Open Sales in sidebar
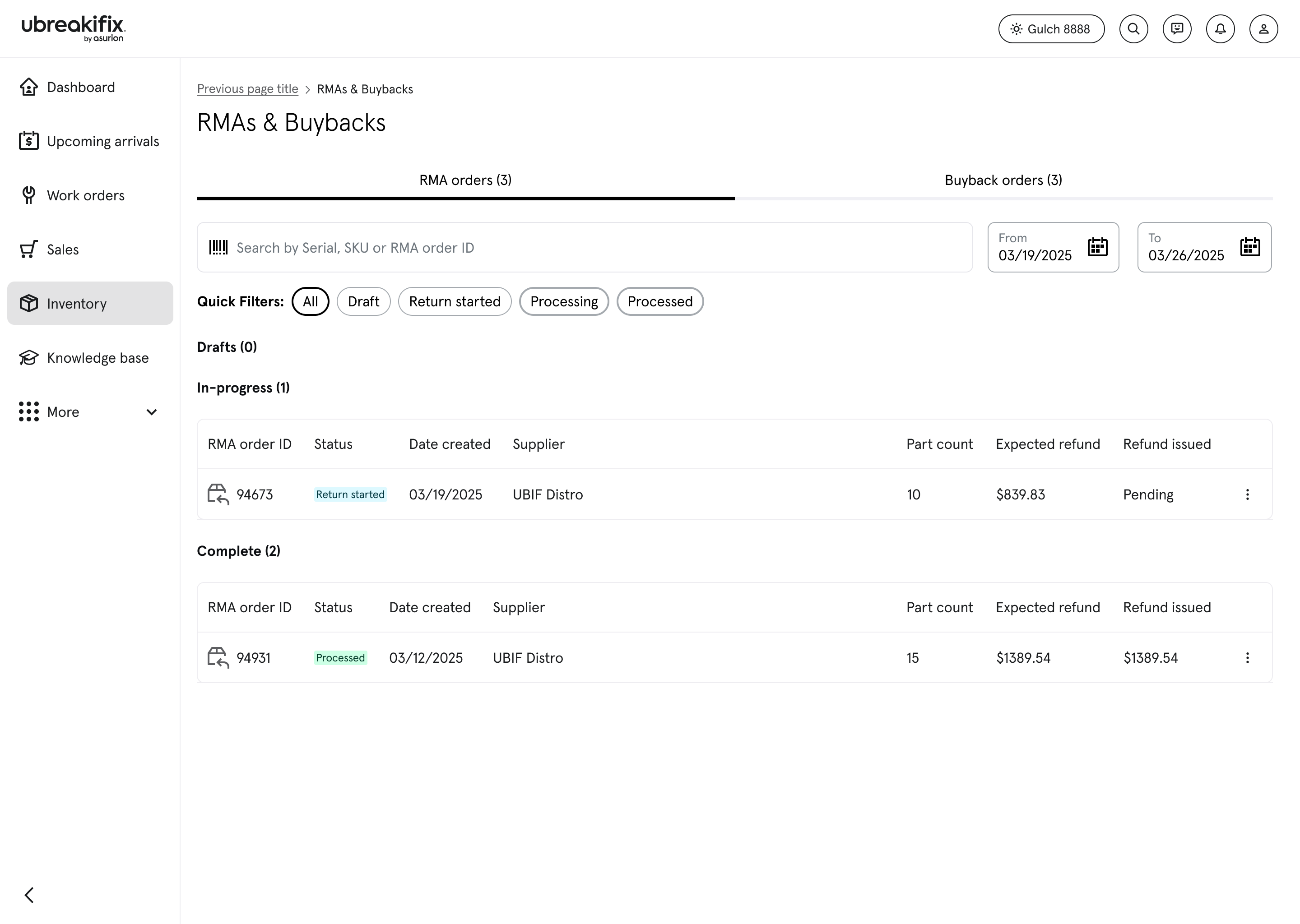The width and height of the screenshot is (1300, 924). 90,249
